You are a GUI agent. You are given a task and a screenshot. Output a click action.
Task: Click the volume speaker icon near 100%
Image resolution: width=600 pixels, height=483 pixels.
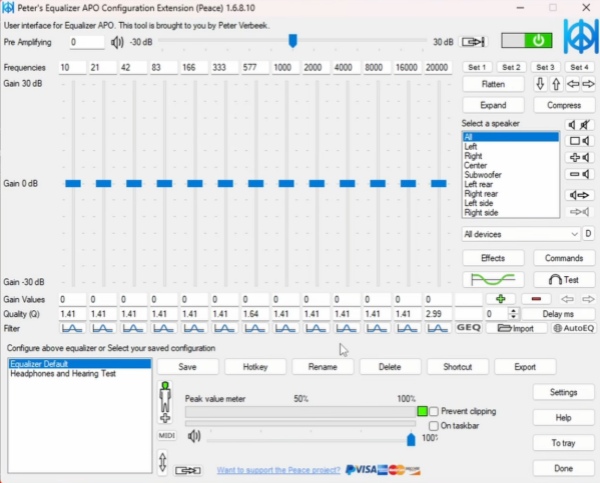(194, 436)
